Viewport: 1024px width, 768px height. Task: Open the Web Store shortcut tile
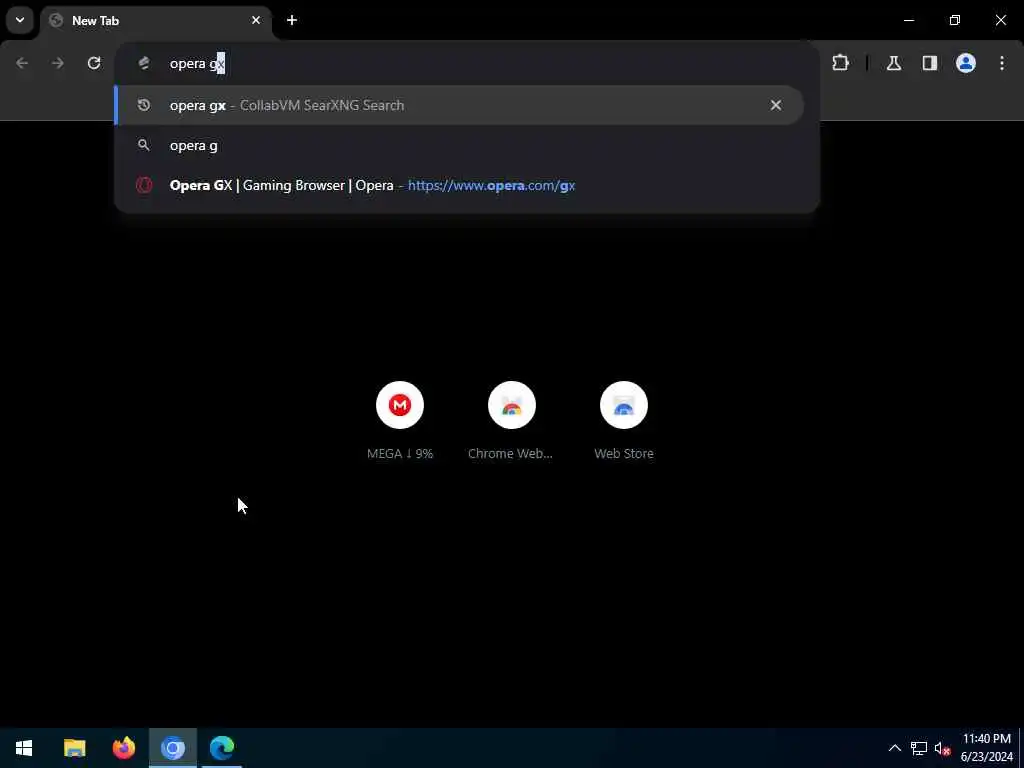(624, 421)
